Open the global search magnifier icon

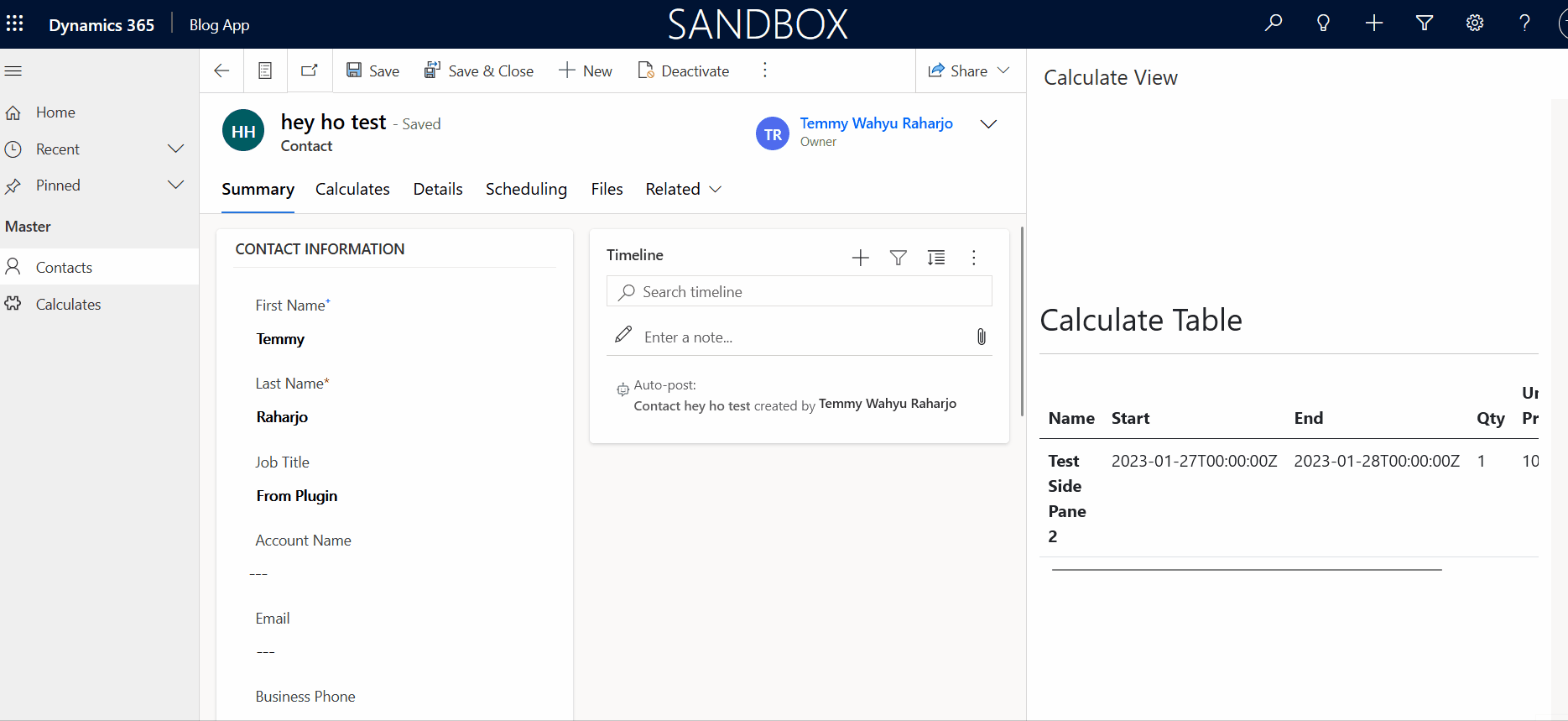(x=1274, y=24)
